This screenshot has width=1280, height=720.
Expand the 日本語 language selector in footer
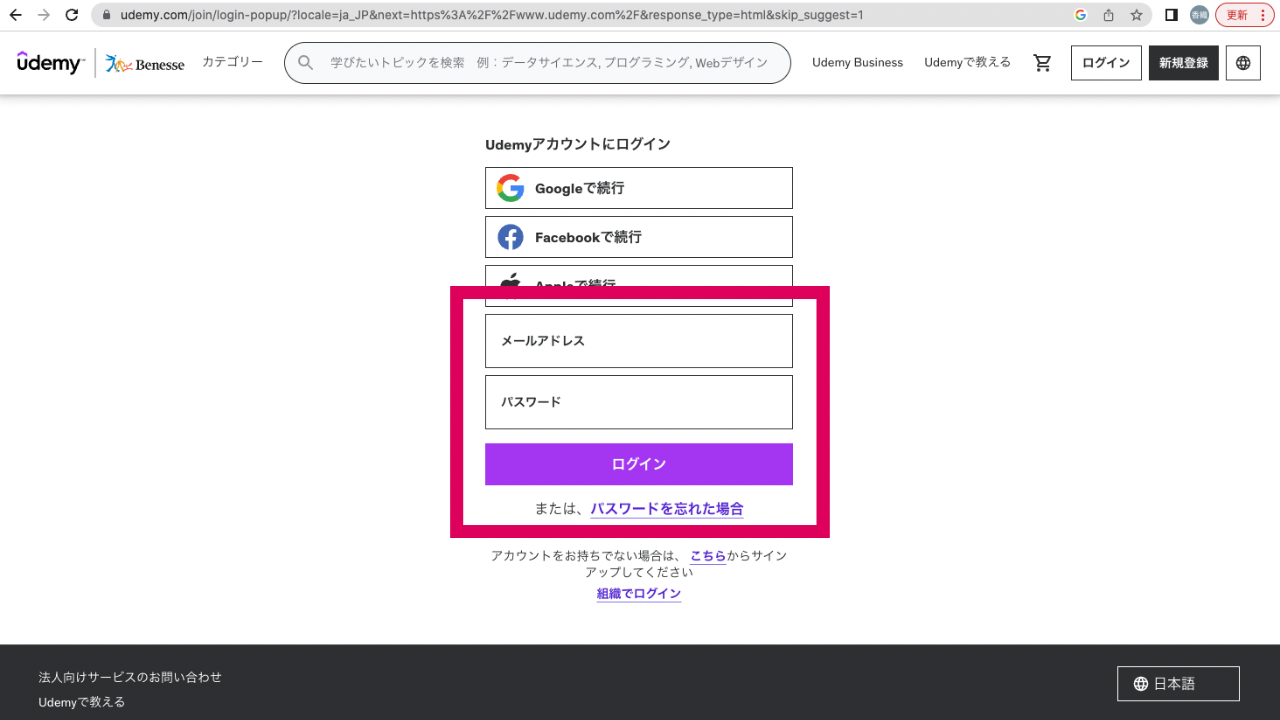(x=1178, y=684)
